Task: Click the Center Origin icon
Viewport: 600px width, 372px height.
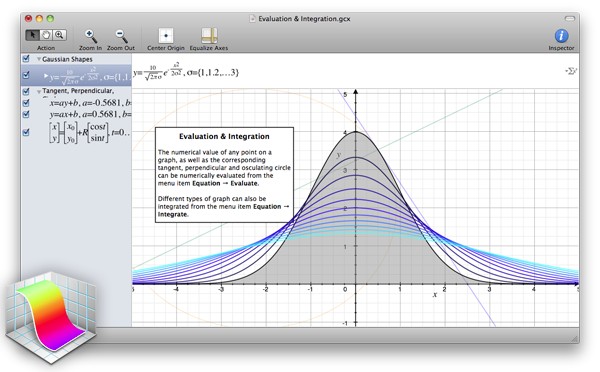Action: pos(166,36)
